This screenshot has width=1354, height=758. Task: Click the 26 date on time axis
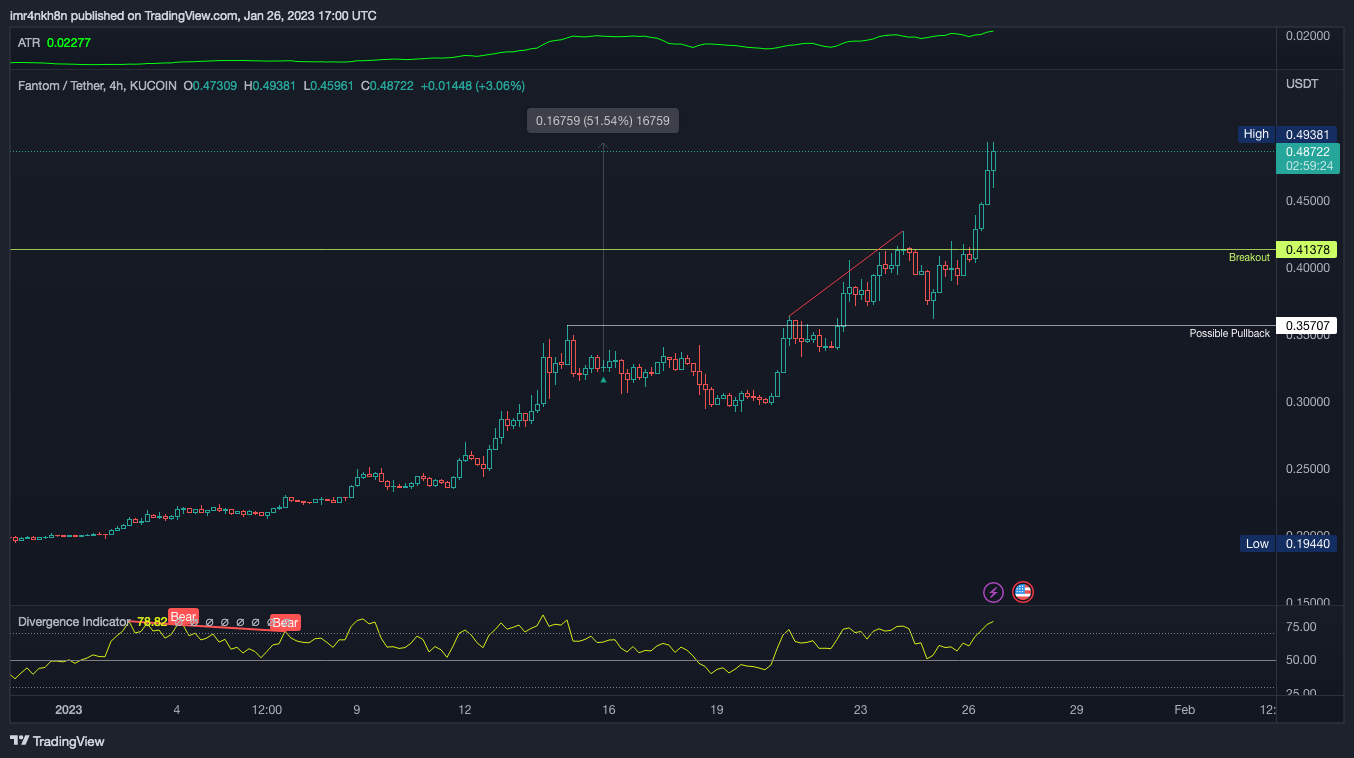[968, 710]
